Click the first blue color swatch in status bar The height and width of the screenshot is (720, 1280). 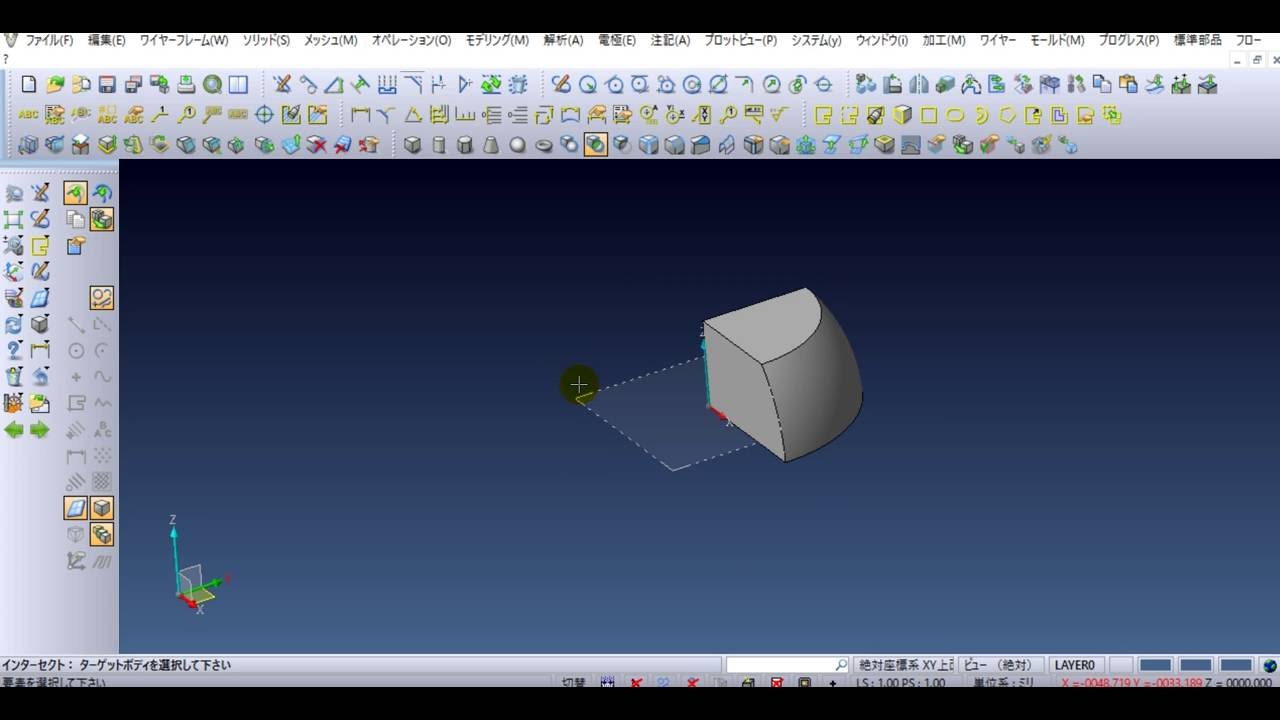pos(1155,665)
